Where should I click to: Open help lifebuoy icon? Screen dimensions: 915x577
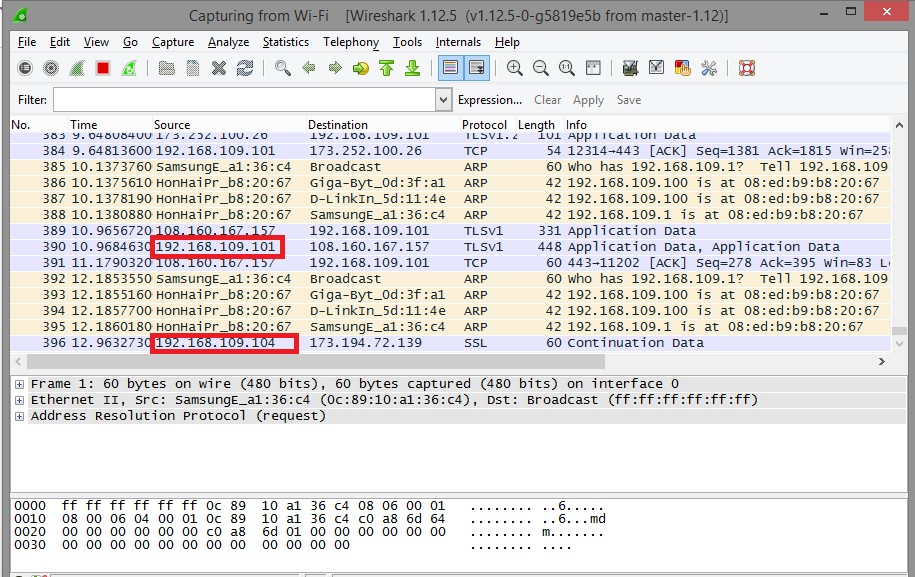coord(747,68)
